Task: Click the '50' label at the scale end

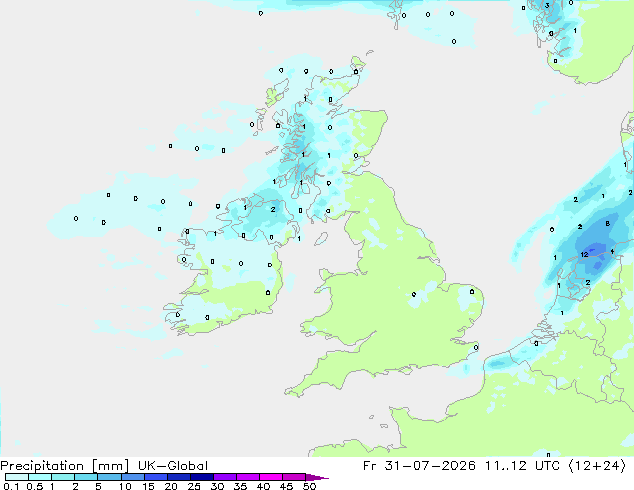Action: 309,486
